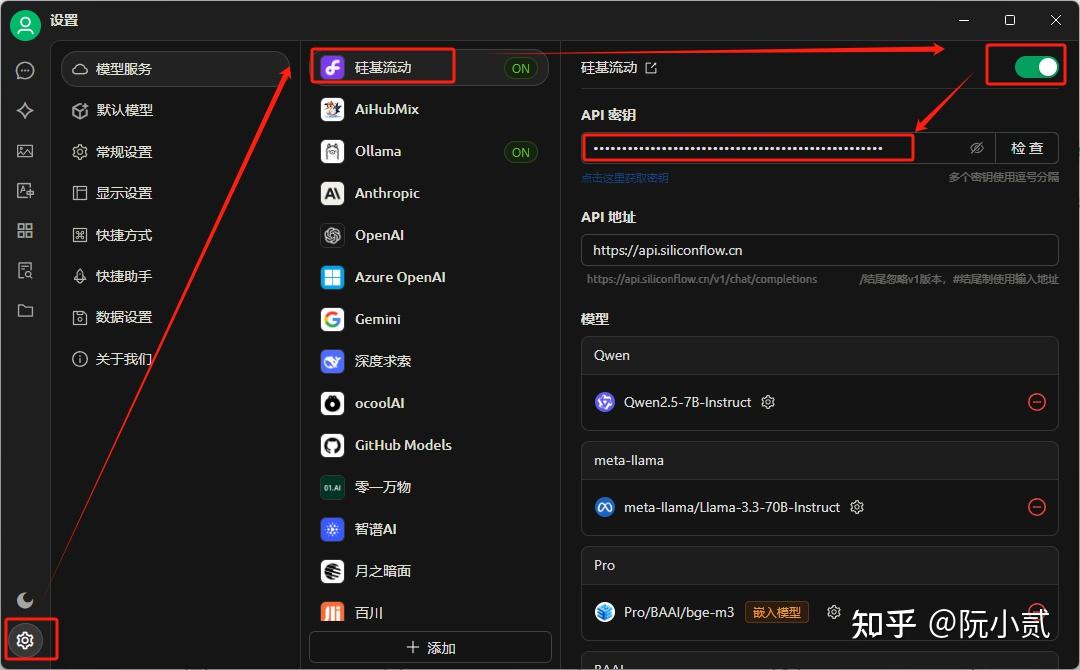Click the 嵌入模型 tag
The height and width of the screenshot is (670, 1080).
(777, 612)
